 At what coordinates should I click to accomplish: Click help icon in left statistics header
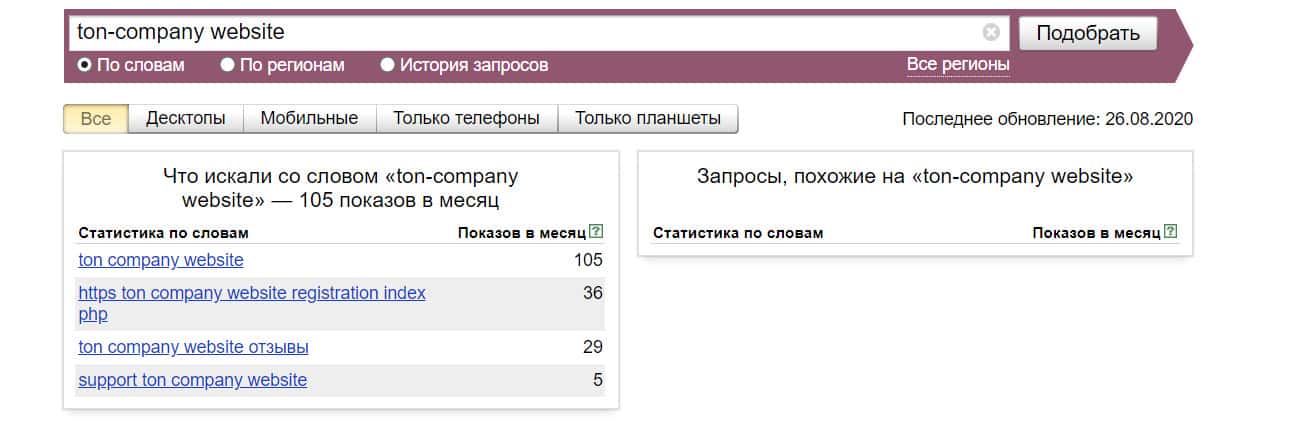coord(597,232)
